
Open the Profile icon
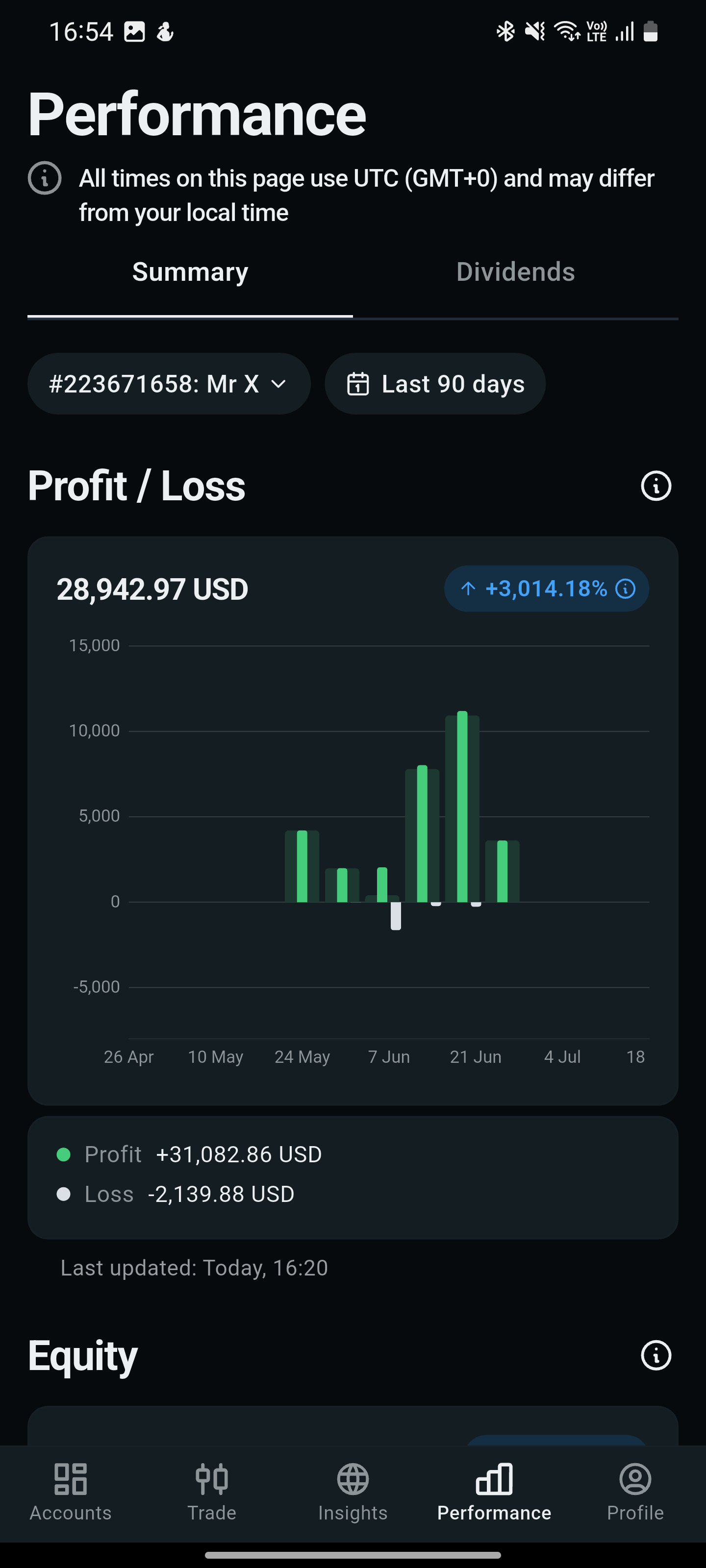click(635, 1478)
